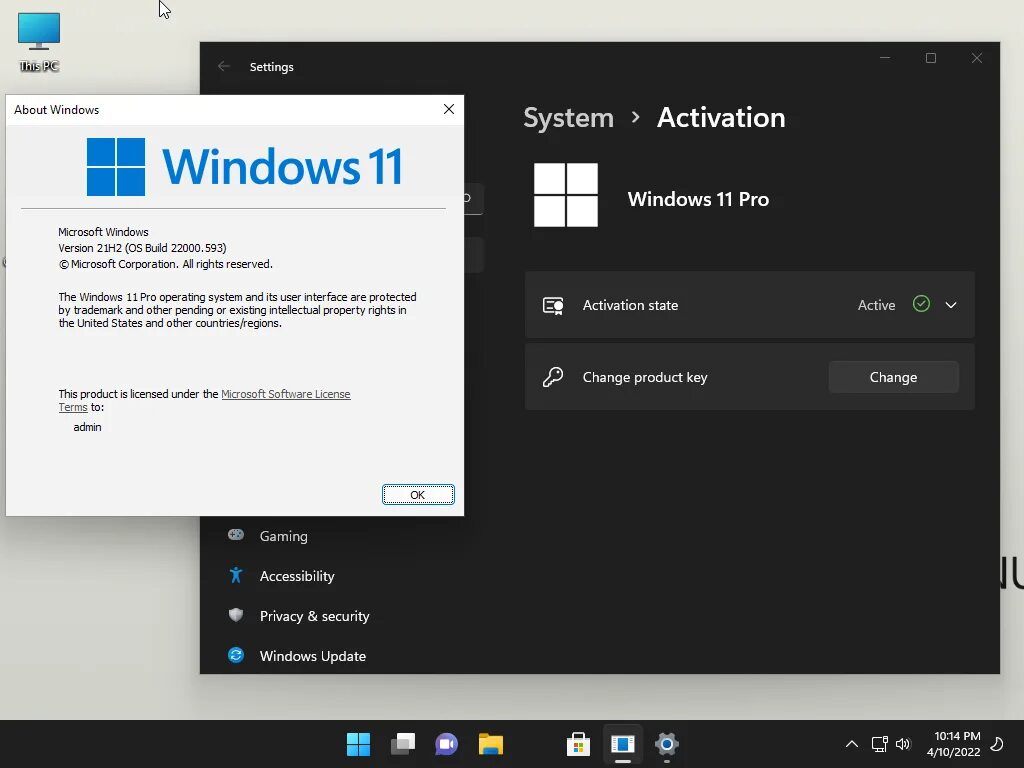Screen dimensions: 1024x768
Task: Click the Activation state certificate icon
Action: click(553, 305)
